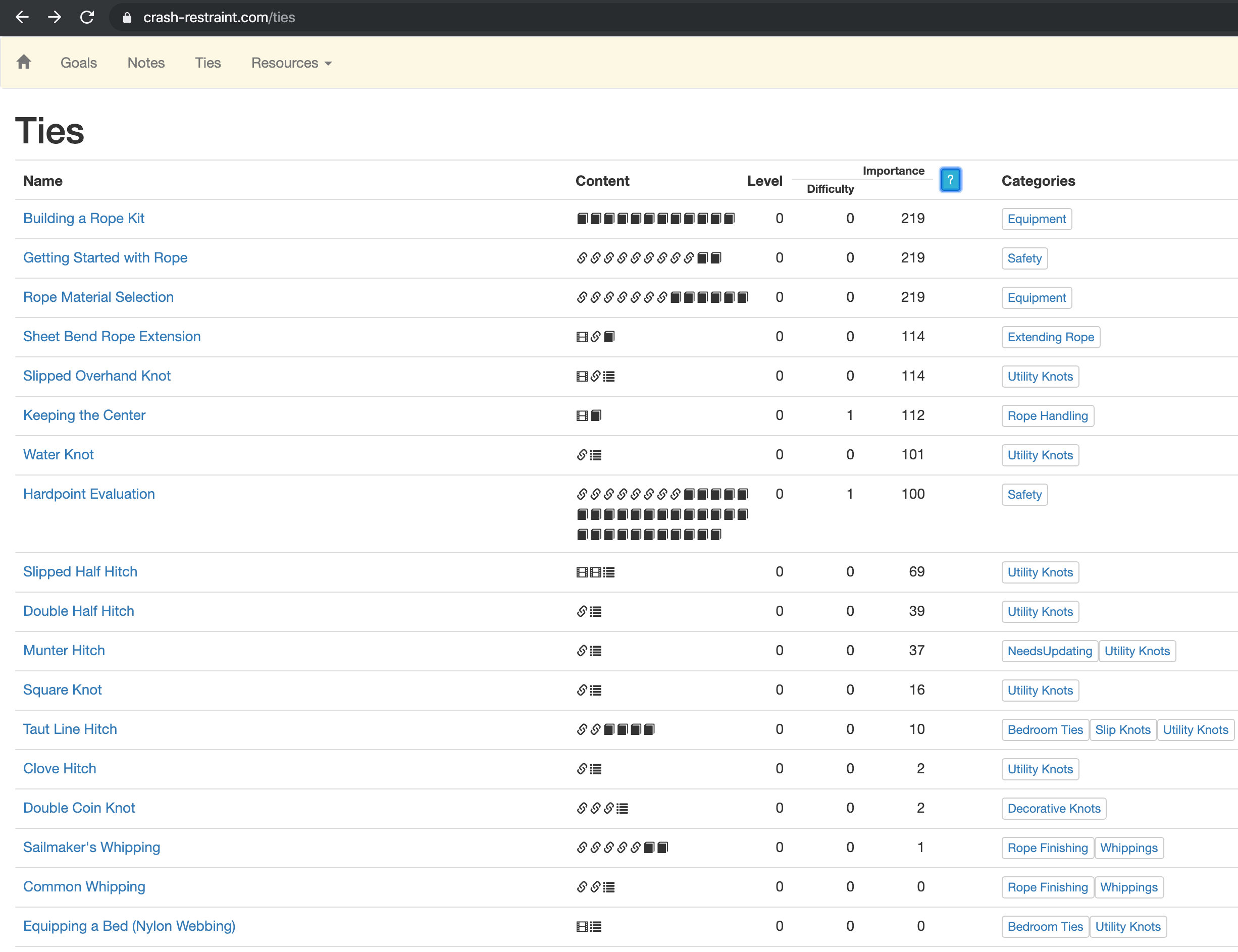Go to the home page icon
This screenshot has height=952, width=1238.
pyautogui.click(x=24, y=62)
